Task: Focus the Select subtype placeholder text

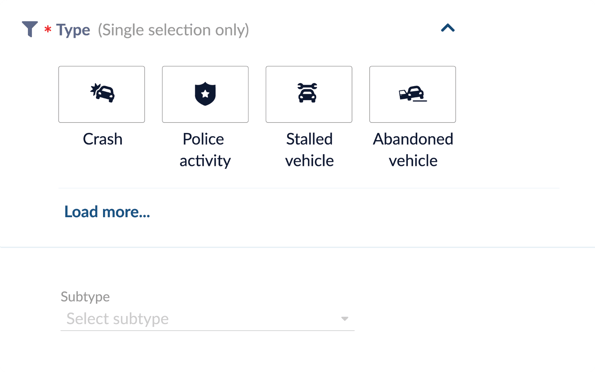Action: (118, 319)
